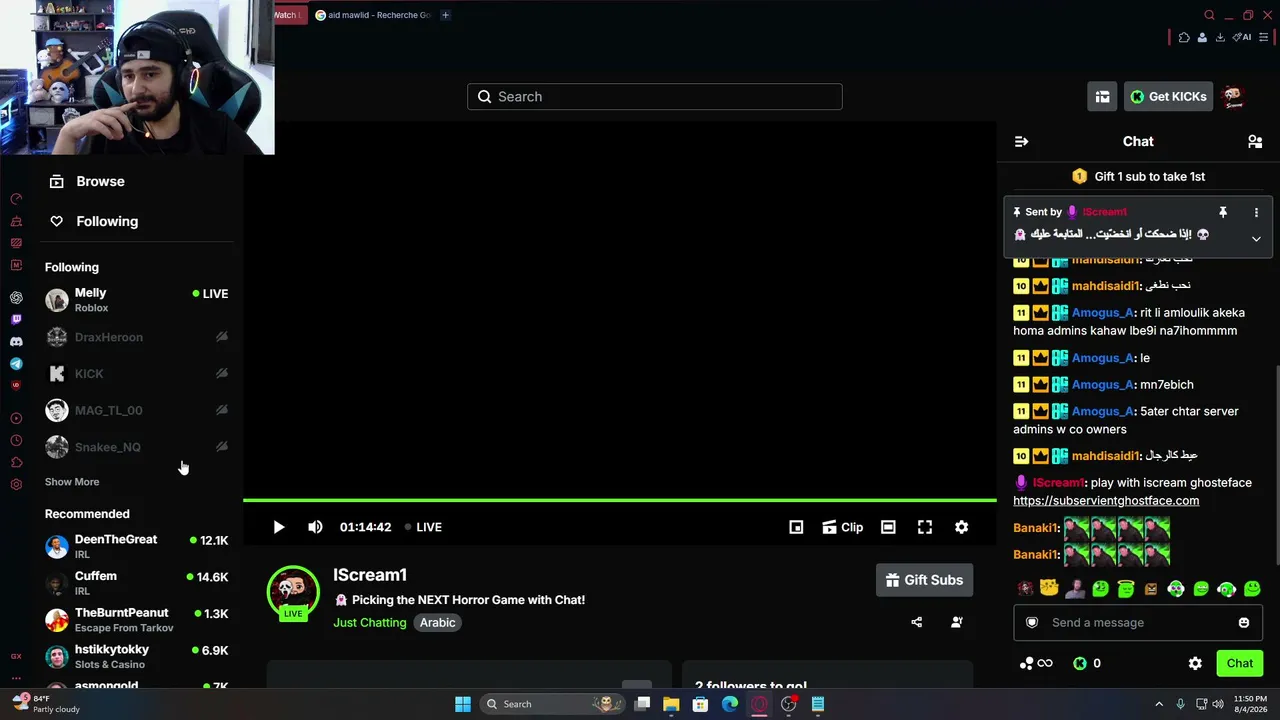Open chat settings gear
This screenshot has height=720, width=1280.
pos(1195,663)
